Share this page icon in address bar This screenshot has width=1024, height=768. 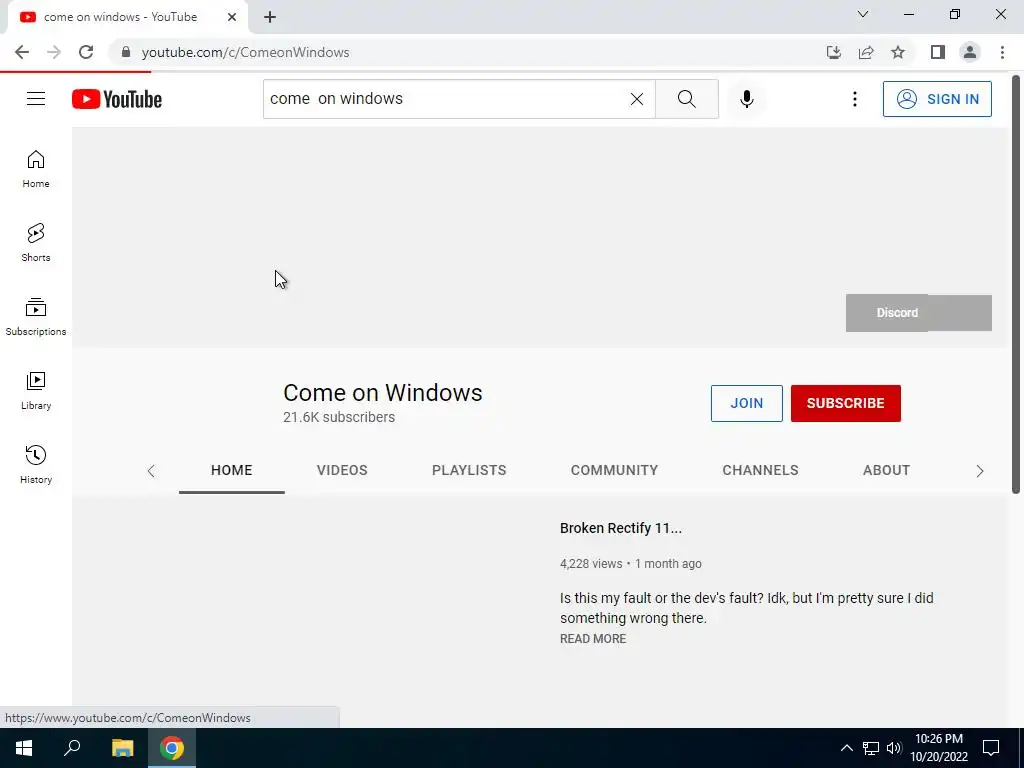[x=866, y=52]
